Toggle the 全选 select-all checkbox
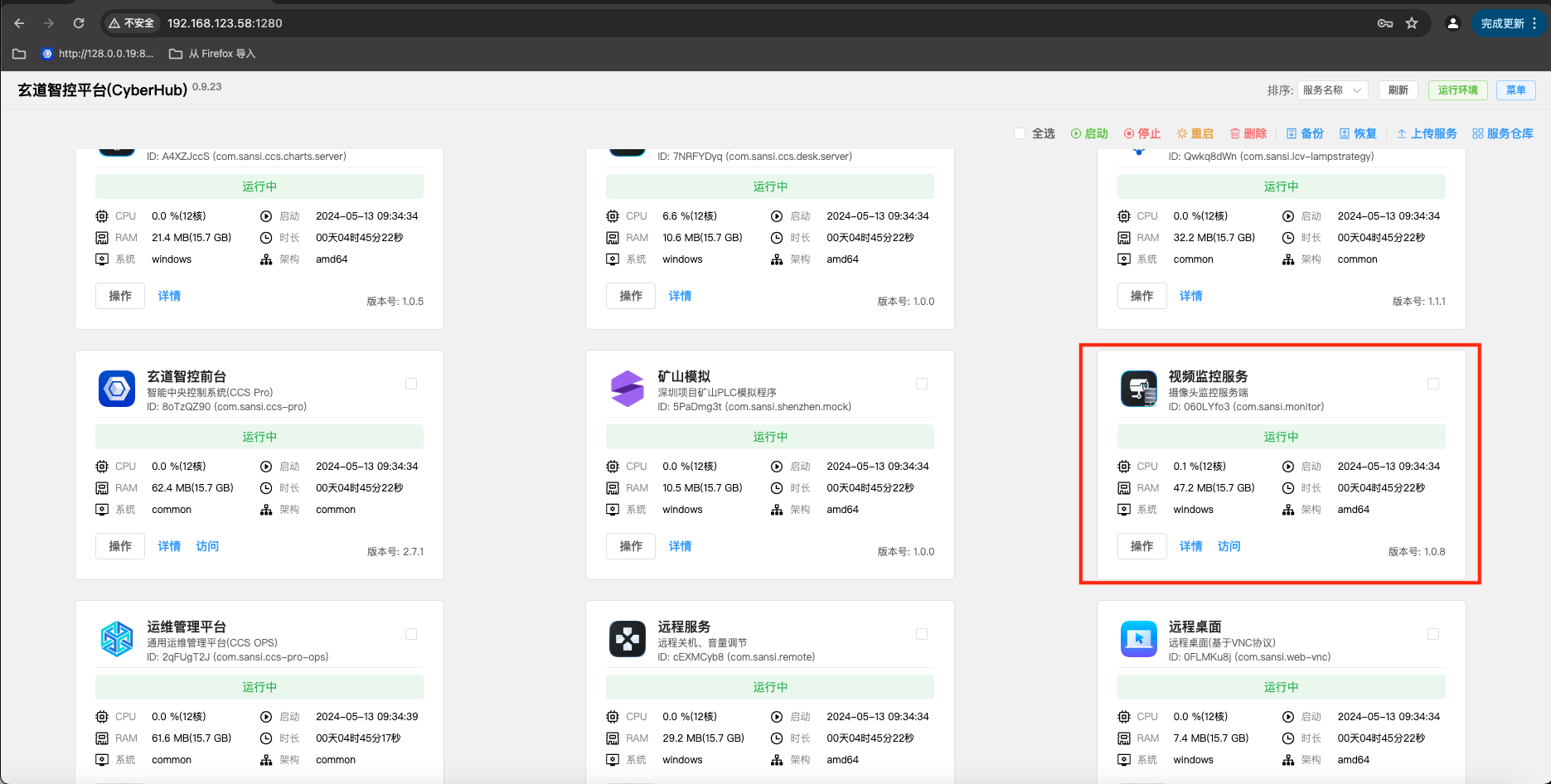The width and height of the screenshot is (1551, 784). pyautogui.click(x=1020, y=133)
